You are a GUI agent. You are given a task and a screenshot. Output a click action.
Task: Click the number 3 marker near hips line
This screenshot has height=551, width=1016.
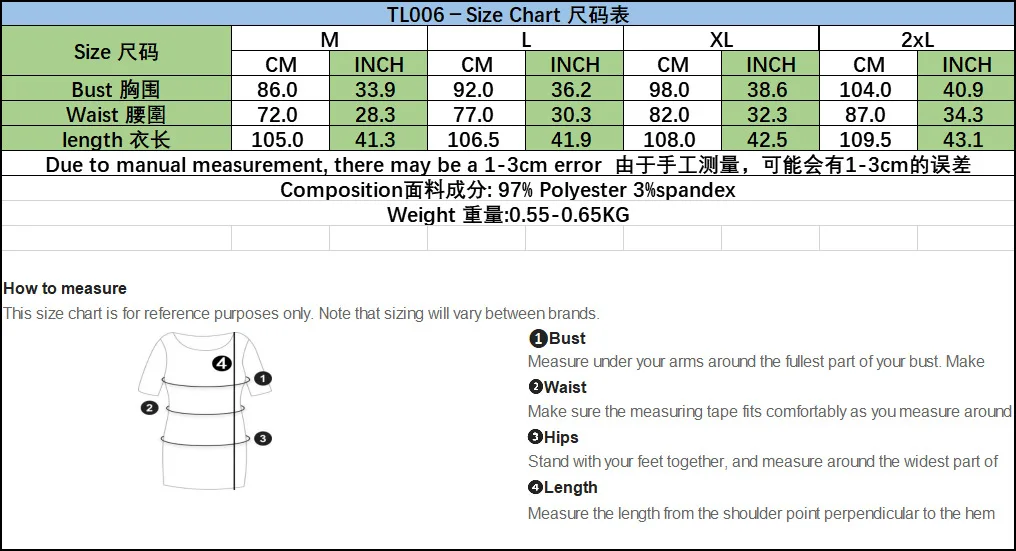[x=262, y=438]
